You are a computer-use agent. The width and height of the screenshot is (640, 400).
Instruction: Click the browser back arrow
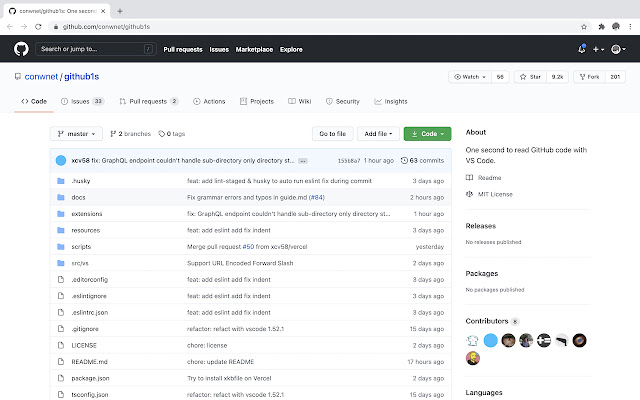[10, 27]
